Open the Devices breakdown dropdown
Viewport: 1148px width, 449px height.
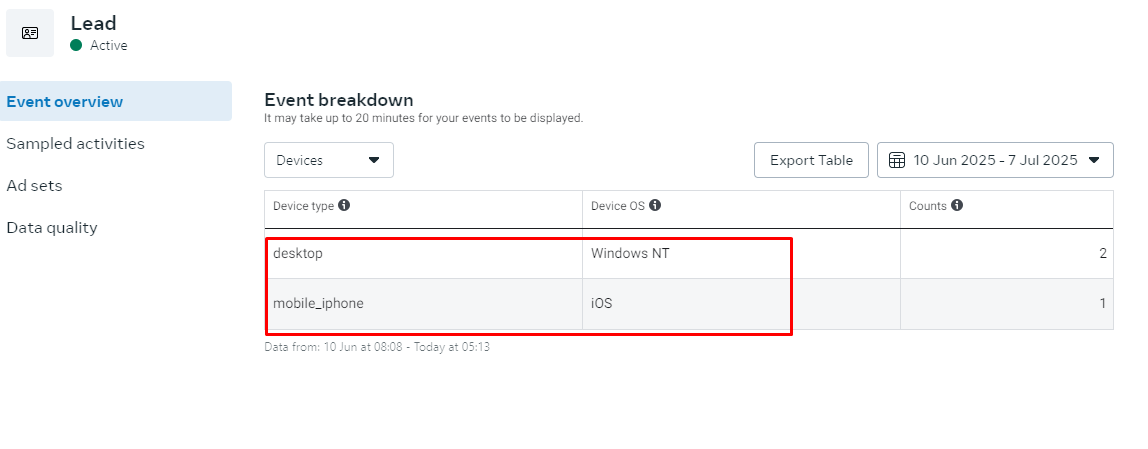click(329, 160)
